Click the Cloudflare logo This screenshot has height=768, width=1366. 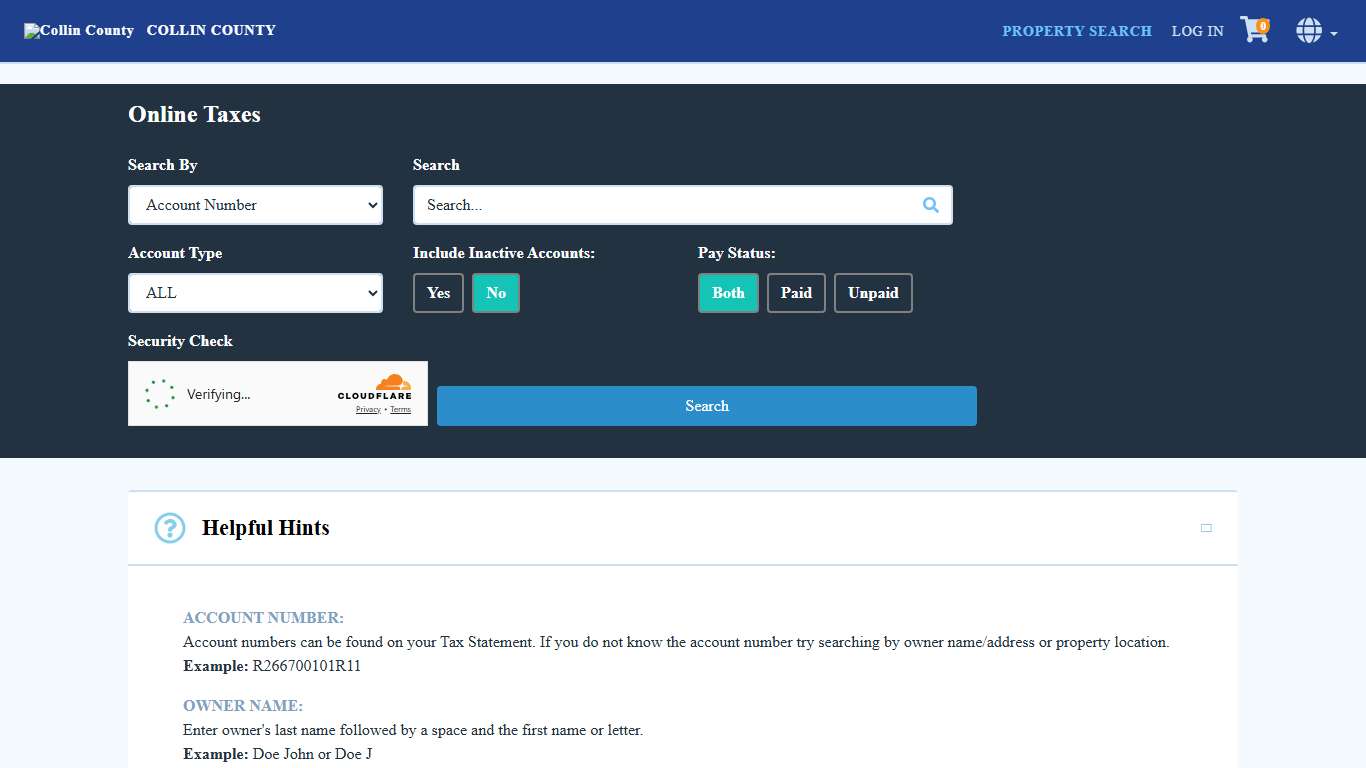click(x=376, y=387)
